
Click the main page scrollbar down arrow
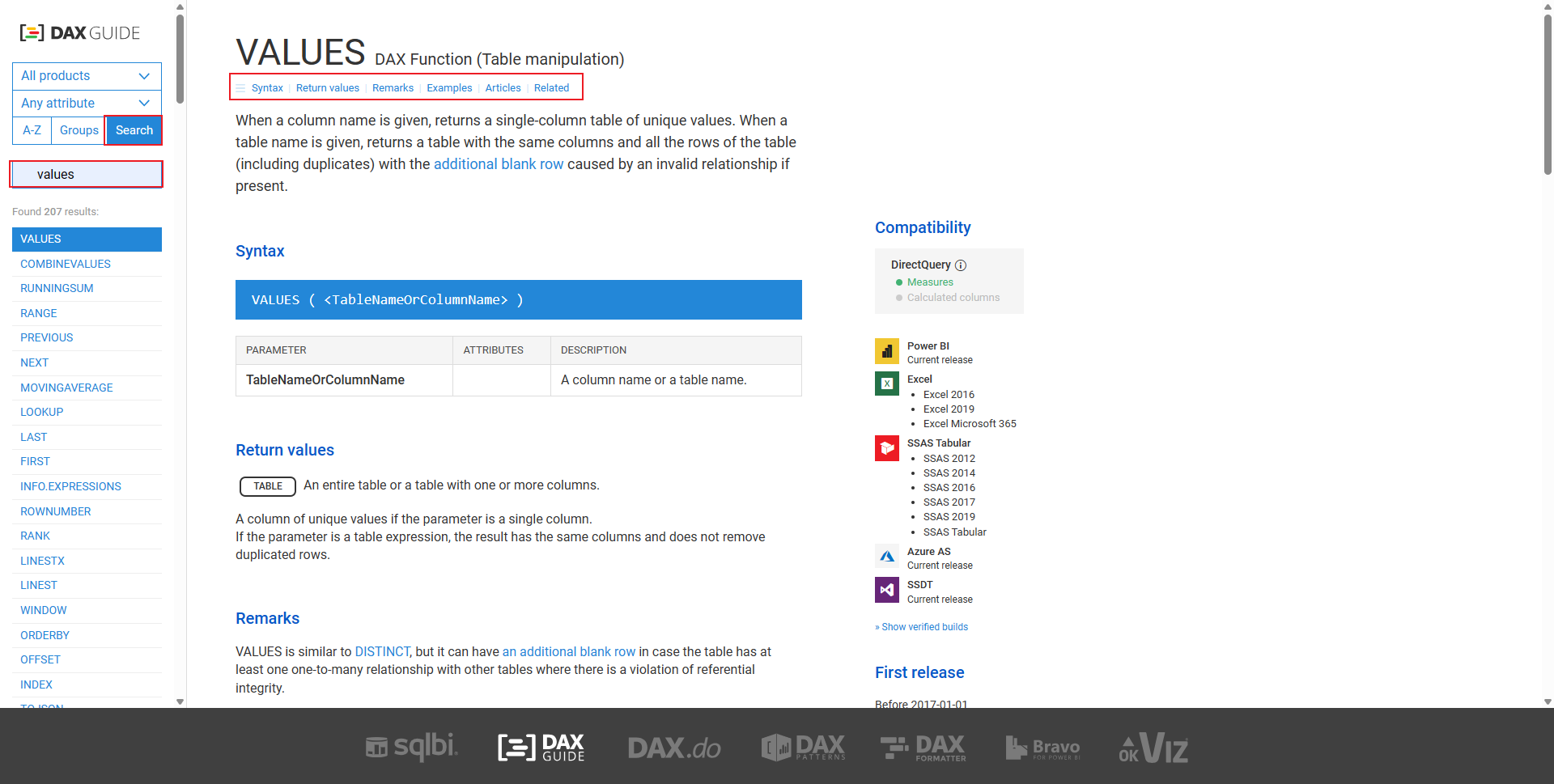point(1548,702)
